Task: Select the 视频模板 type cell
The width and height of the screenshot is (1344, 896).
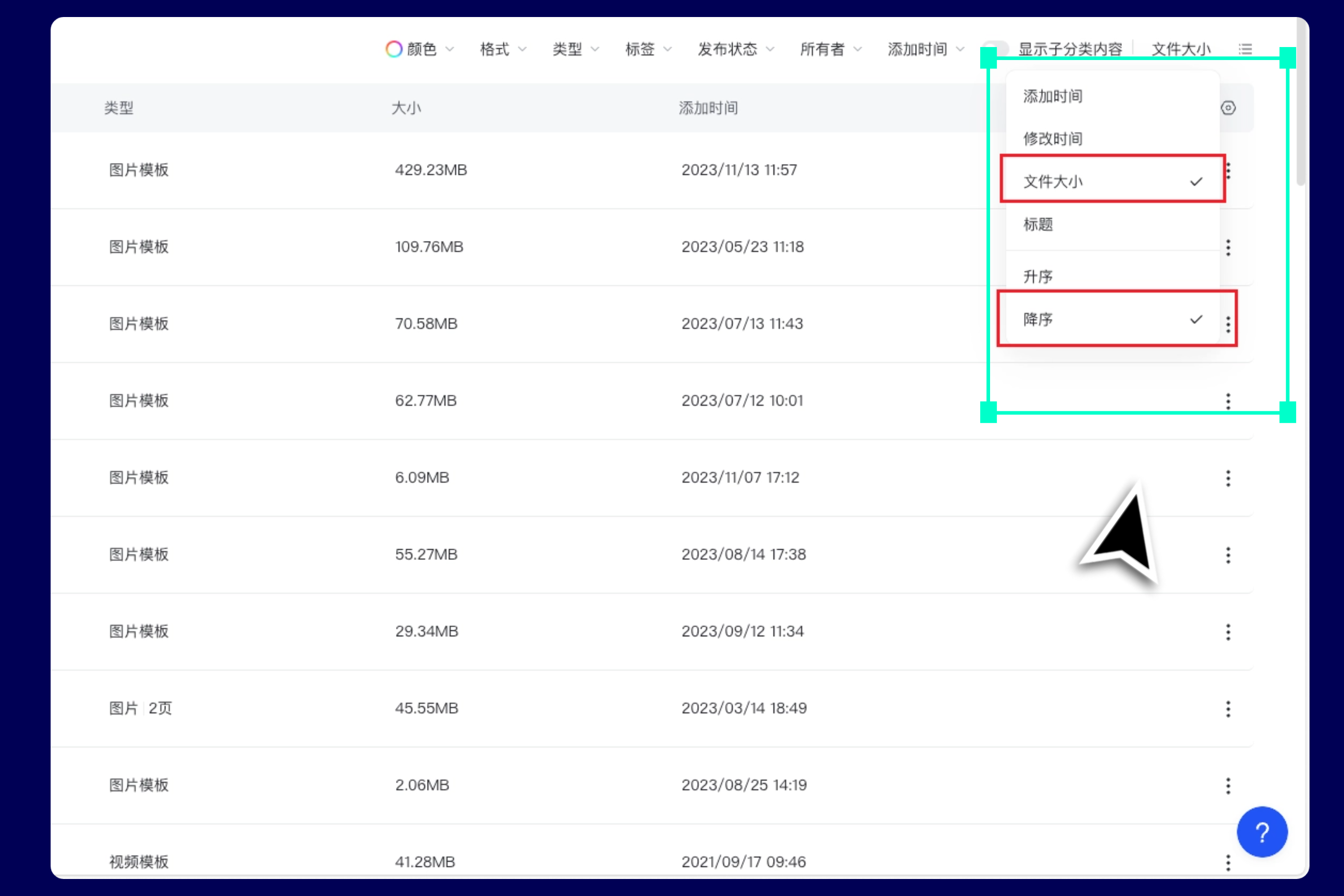Action: (139, 862)
